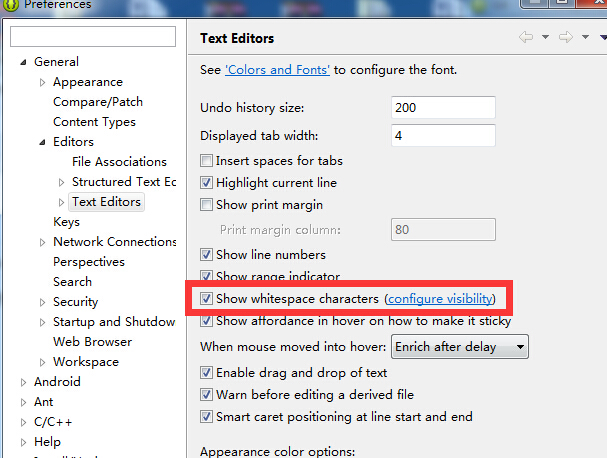Enable Insert spaces for tabs checkbox

point(207,161)
